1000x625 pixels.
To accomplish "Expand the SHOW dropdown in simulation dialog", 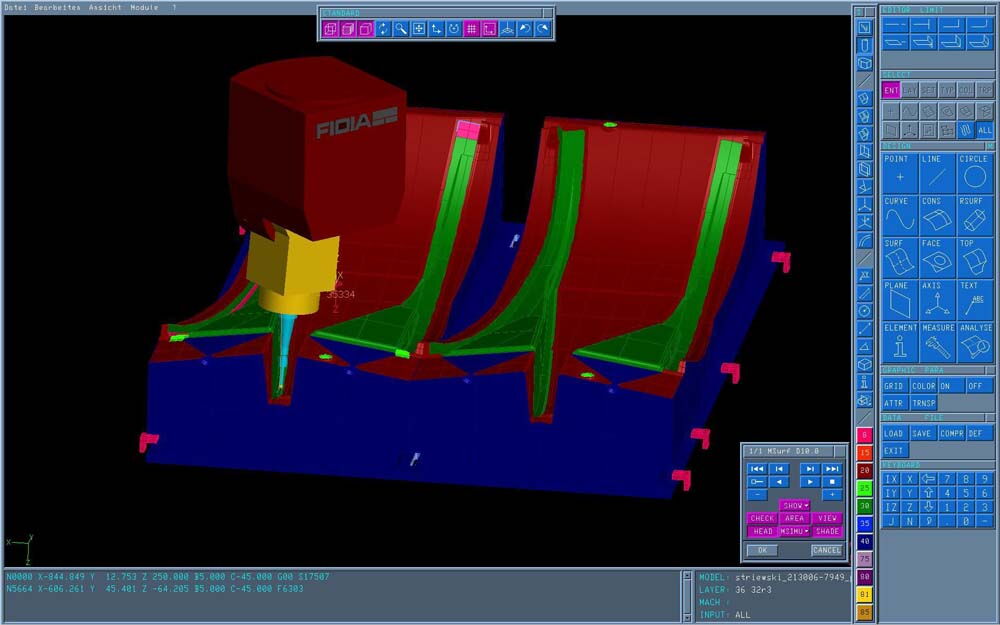I will (795, 506).
